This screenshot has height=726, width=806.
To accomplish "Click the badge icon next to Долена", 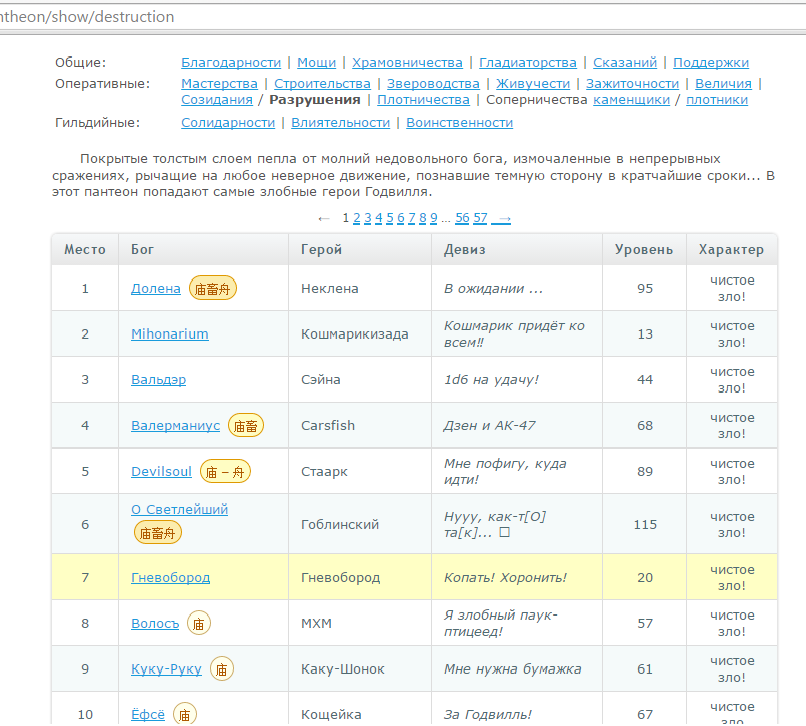I will pyautogui.click(x=213, y=288).
